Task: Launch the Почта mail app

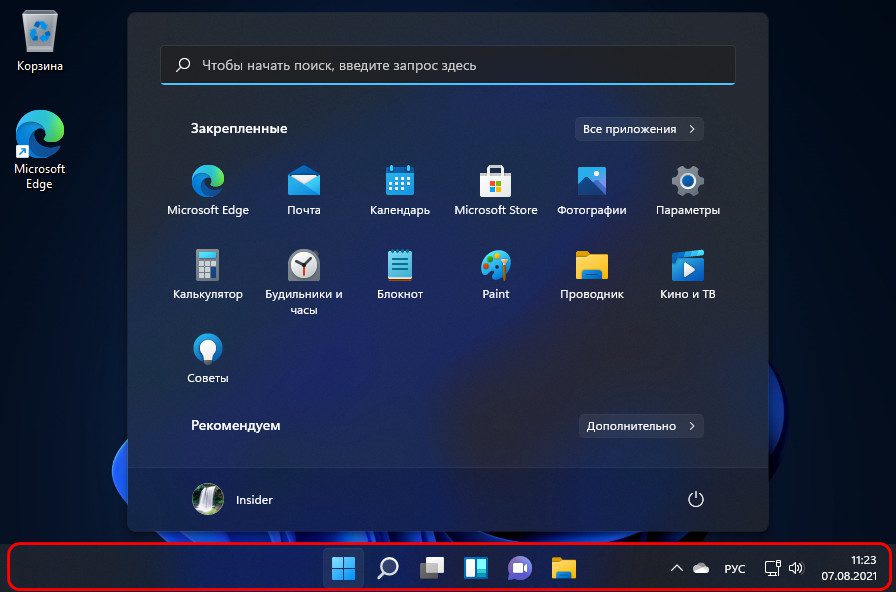Action: point(303,190)
